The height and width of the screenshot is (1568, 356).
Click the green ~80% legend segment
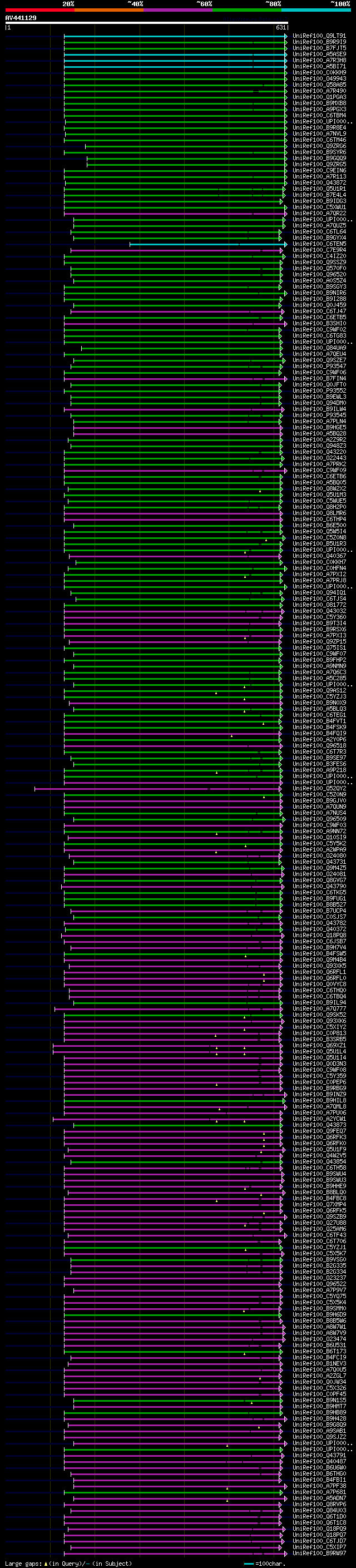[x=247, y=10]
